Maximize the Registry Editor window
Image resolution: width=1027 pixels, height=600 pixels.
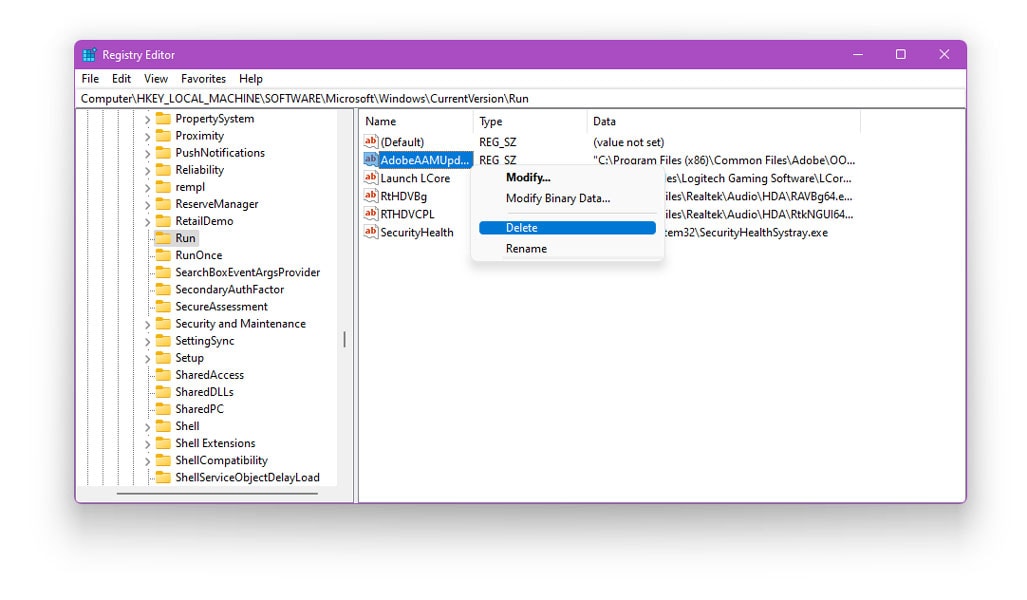[x=901, y=54]
